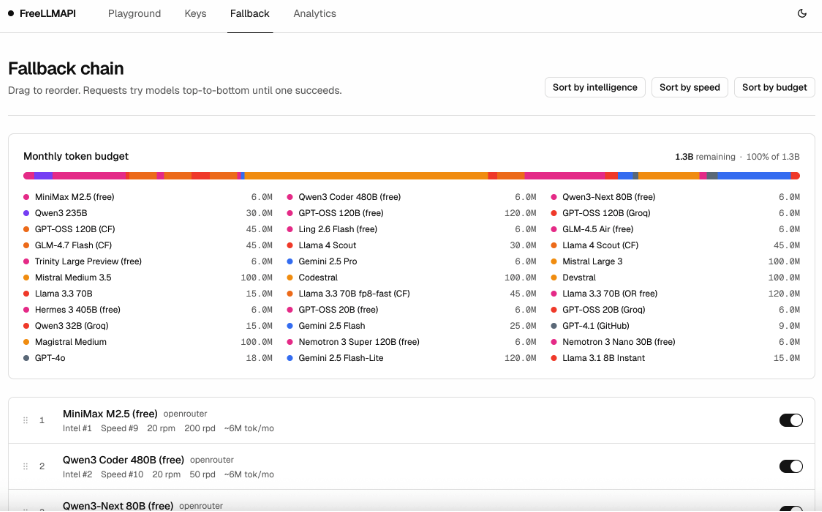This screenshot has height=512, width=822.
Task: Disable the MiniMax M2.5 (free) model toggle
Action: click(791, 420)
